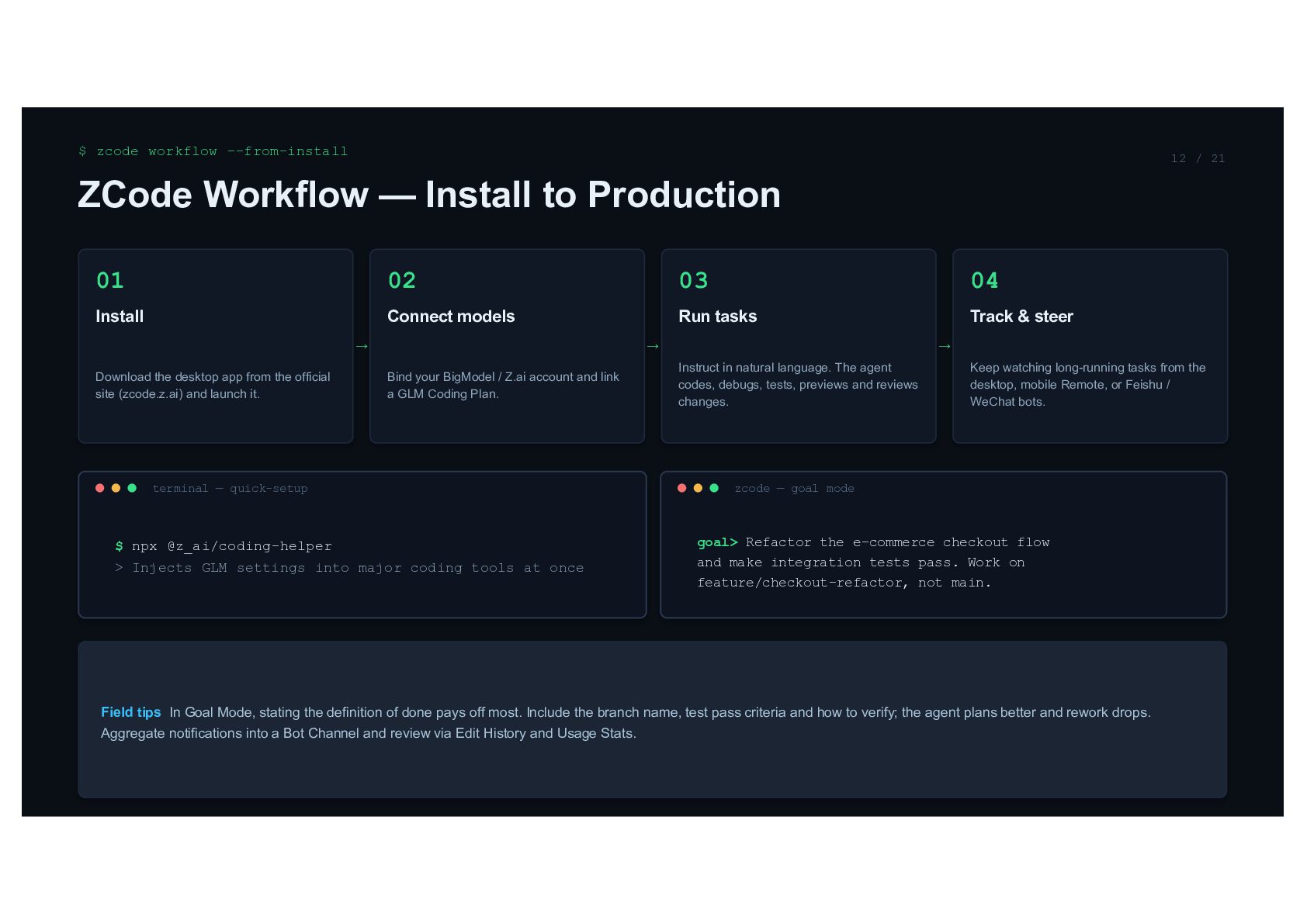The width and height of the screenshot is (1307, 924).
Task: Click the 'Download the desktop app' description
Action: 213,385
